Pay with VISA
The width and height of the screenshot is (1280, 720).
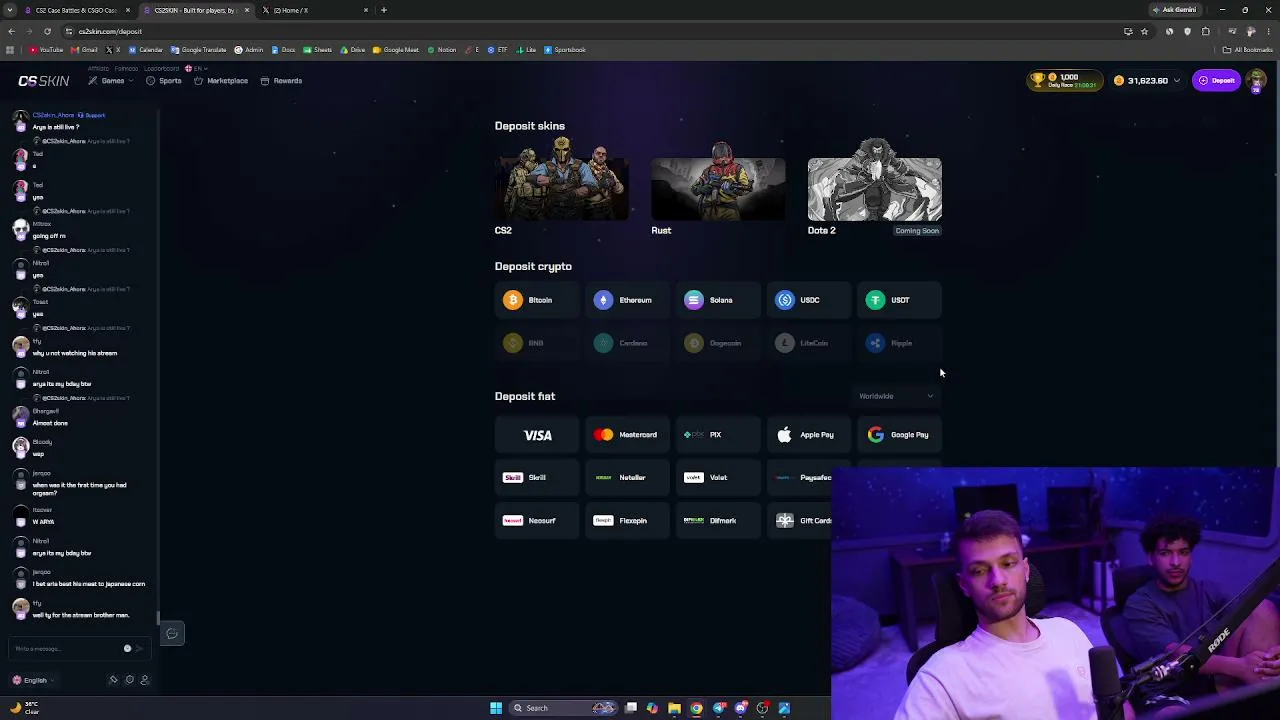(537, 435)
